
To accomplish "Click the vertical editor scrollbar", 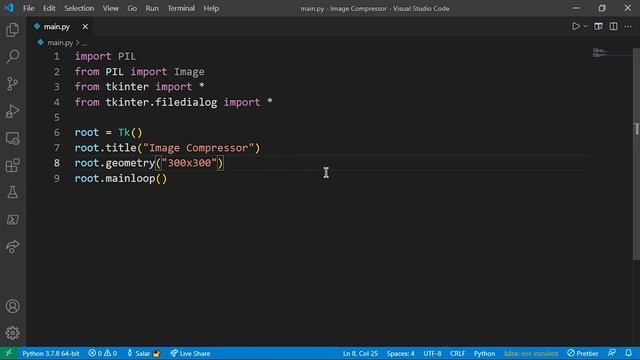I will tap(636, 153).
